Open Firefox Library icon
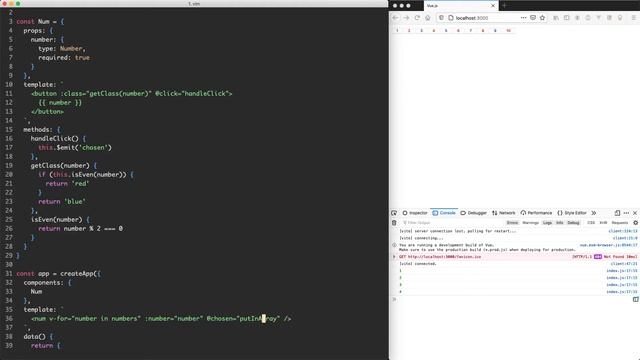Image resolution: width=640 pixels, height=360 pixels. [x=556, y=18]
